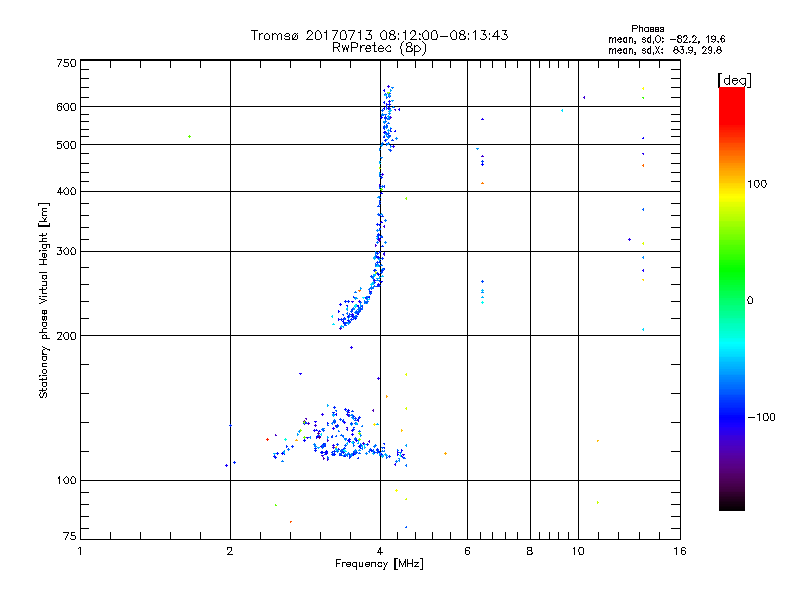Click the 'mean, sd,X: 83.9, 29.8' statistic
Image resolution: width=800 pixels, height=600 pixels.
665,50
